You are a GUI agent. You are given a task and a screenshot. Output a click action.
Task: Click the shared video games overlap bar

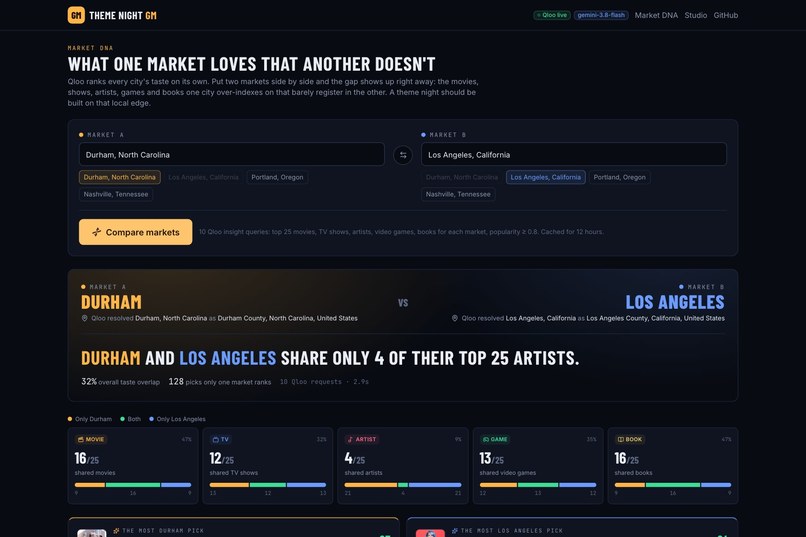(538, 485)
